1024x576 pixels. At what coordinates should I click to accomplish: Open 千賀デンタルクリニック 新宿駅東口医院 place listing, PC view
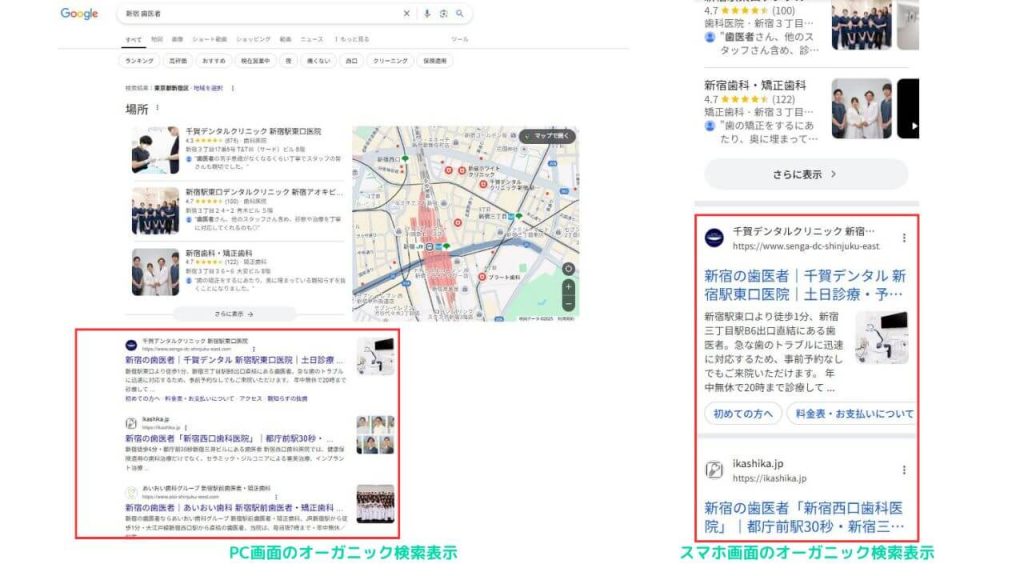(253, 131)
